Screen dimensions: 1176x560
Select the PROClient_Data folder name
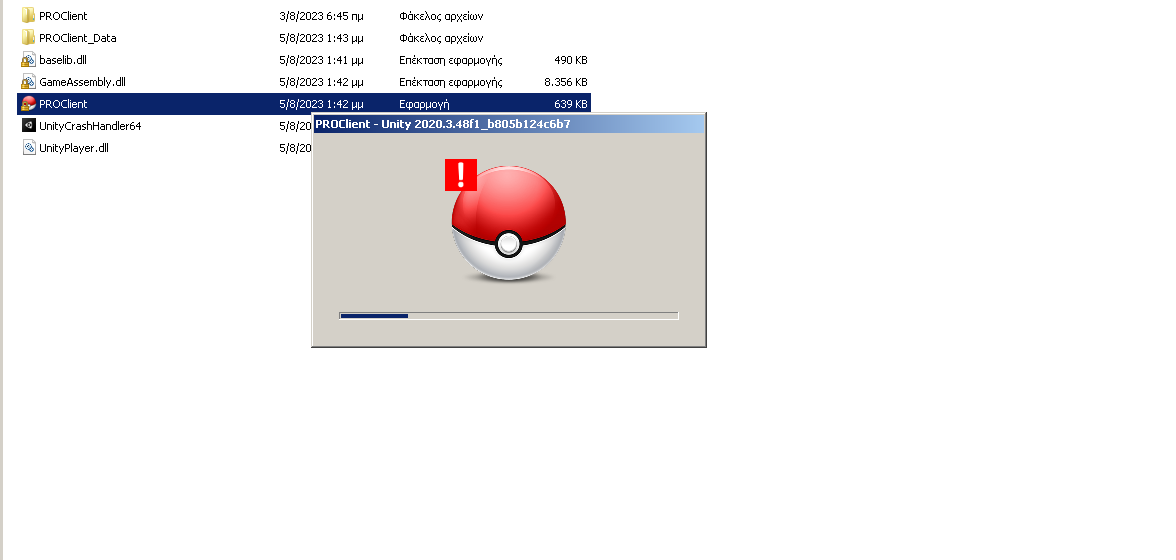77,37
